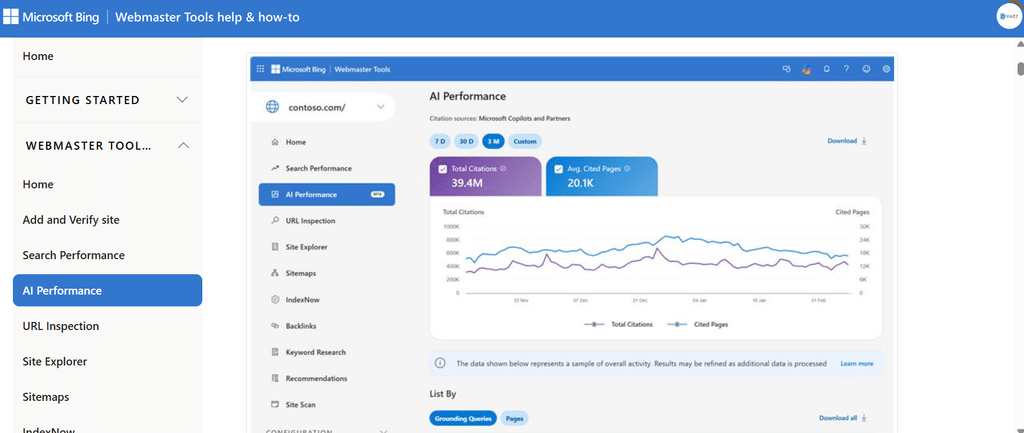Screen dimensions: 1024x433
Task: Click Webmaster Tools help & how-to title
Action: pos(207,17)
